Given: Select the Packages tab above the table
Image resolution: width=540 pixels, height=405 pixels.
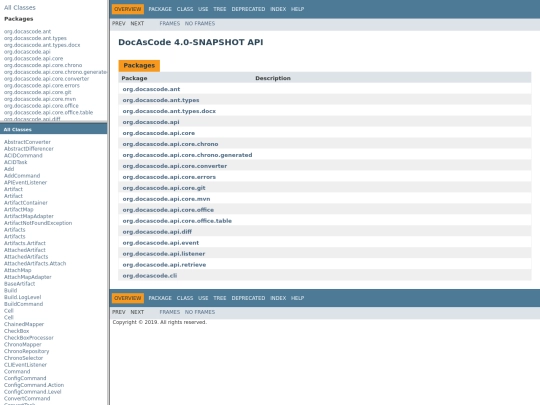Looking at the screenshot, I should tap(139, 65).
